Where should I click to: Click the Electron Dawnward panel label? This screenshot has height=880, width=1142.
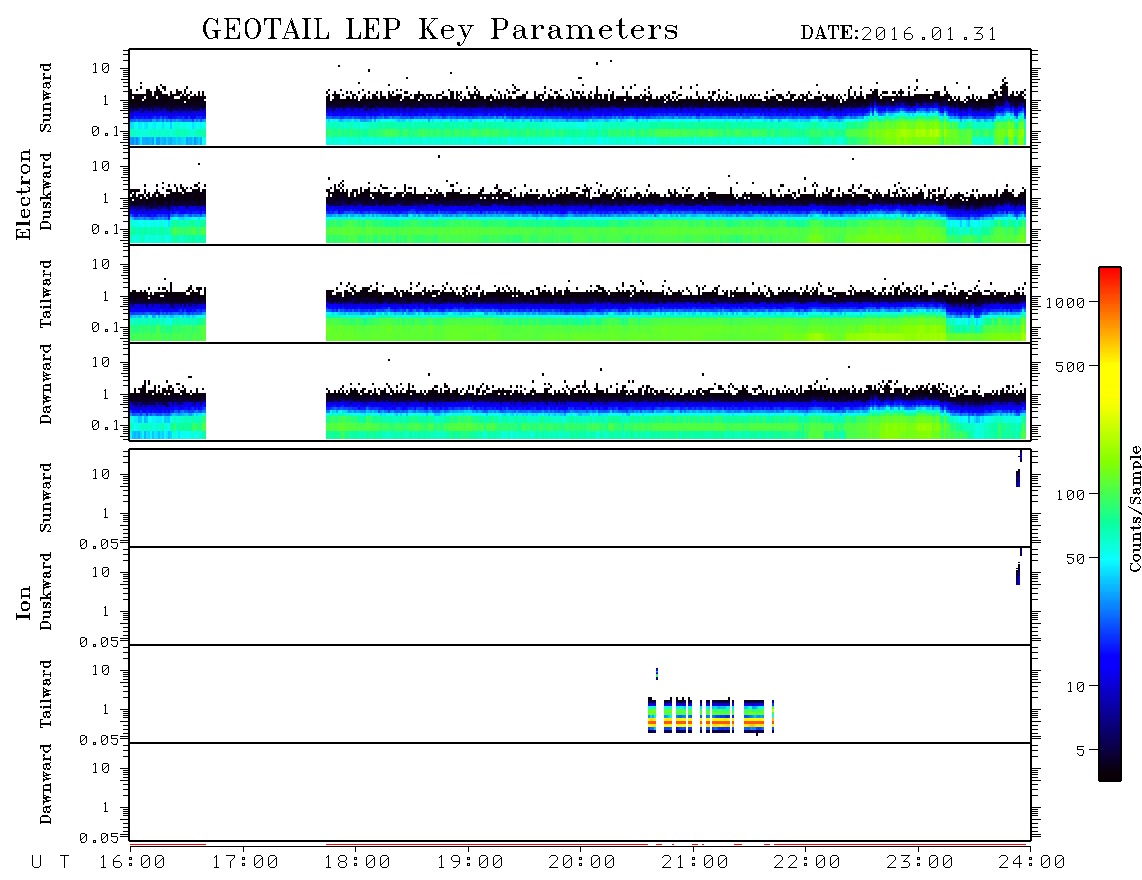click(x=45, y=385)
